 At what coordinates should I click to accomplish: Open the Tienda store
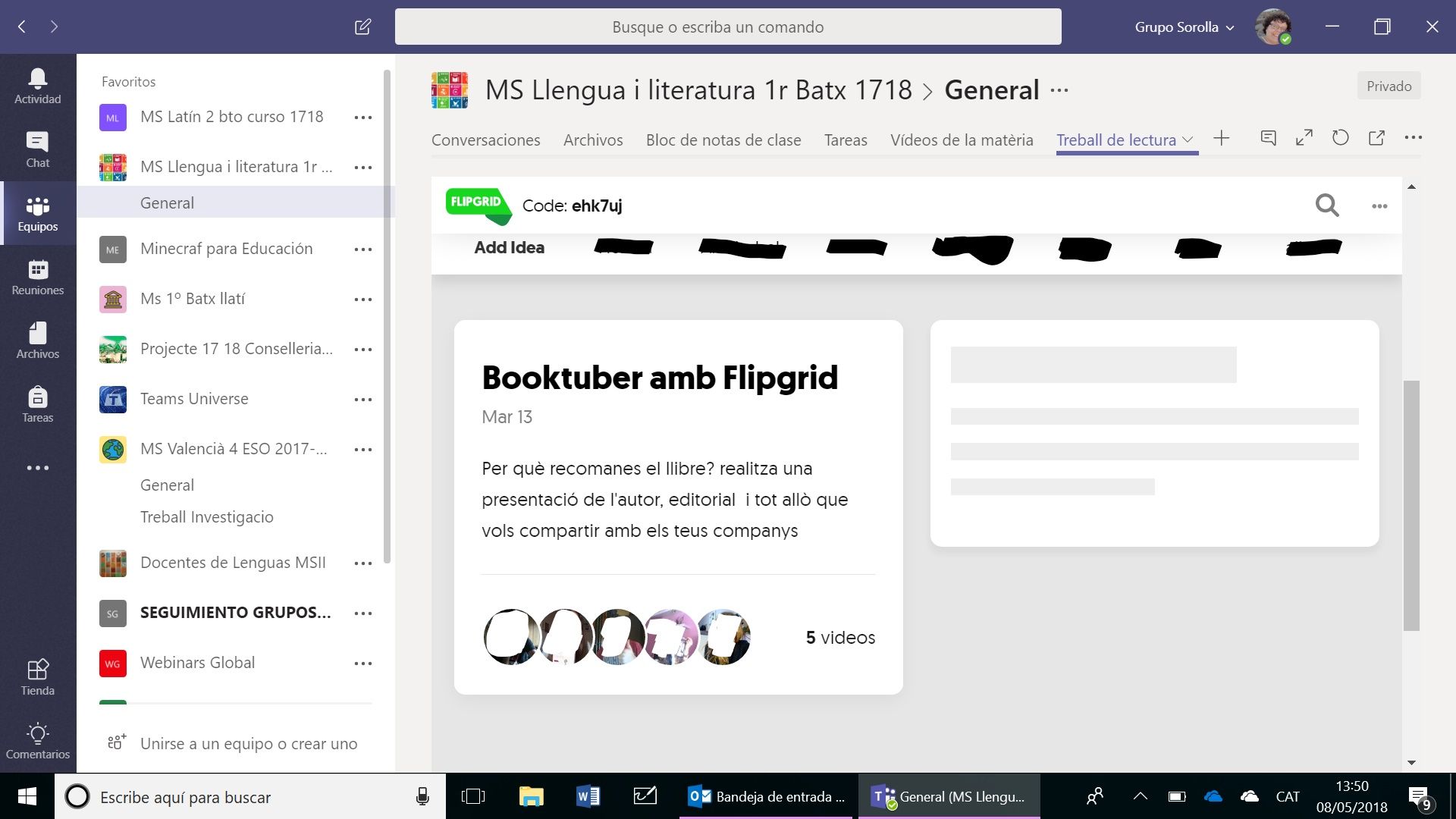click(x=37, y=677)
